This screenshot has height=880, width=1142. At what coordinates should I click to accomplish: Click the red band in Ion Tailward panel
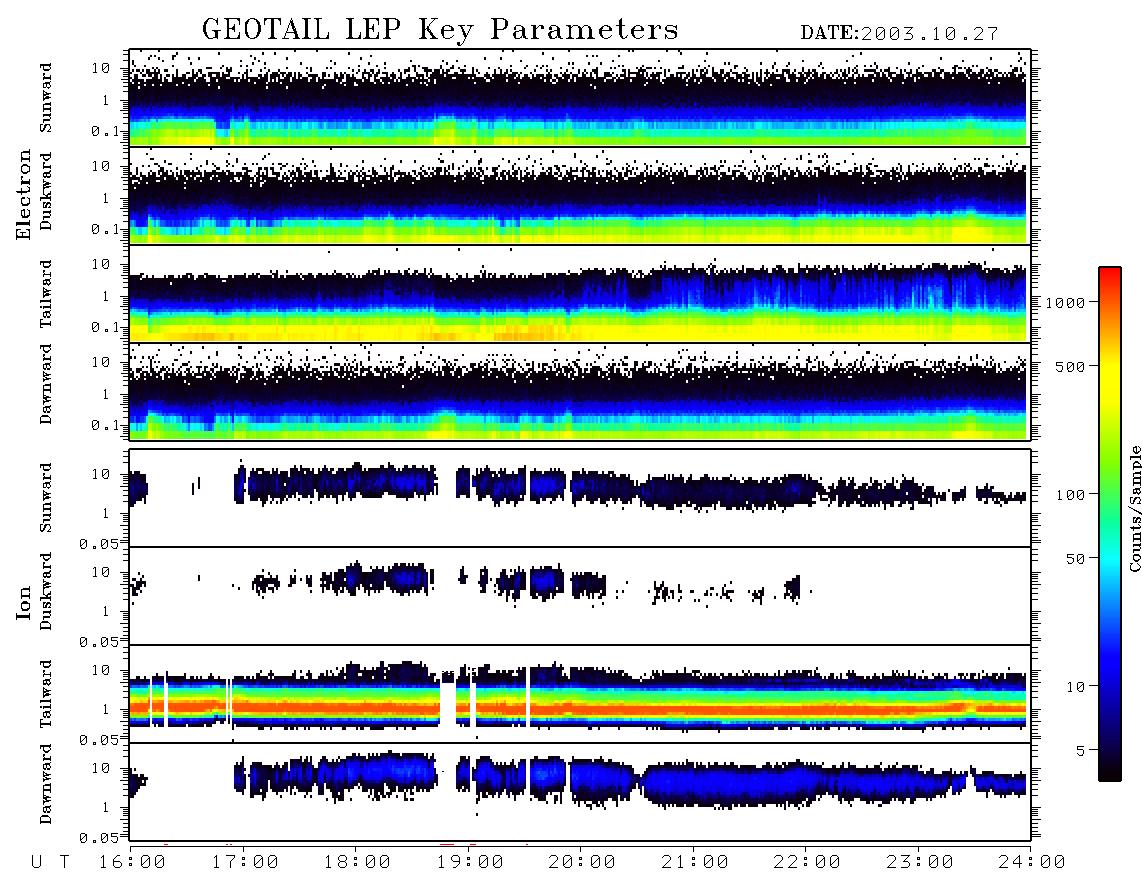580,707
